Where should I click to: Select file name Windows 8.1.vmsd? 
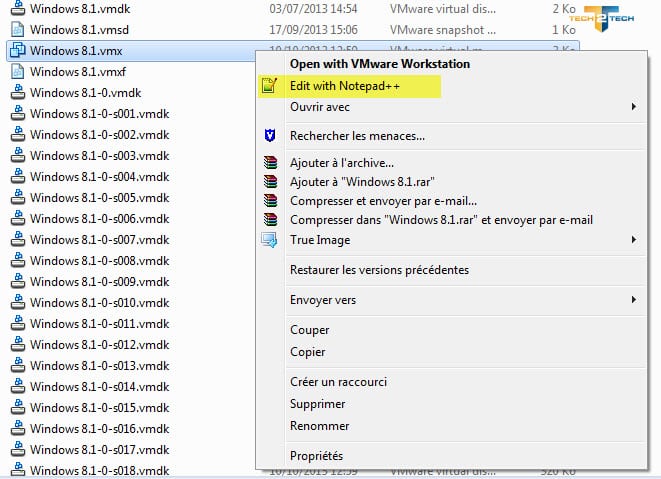tap(79, 30)
